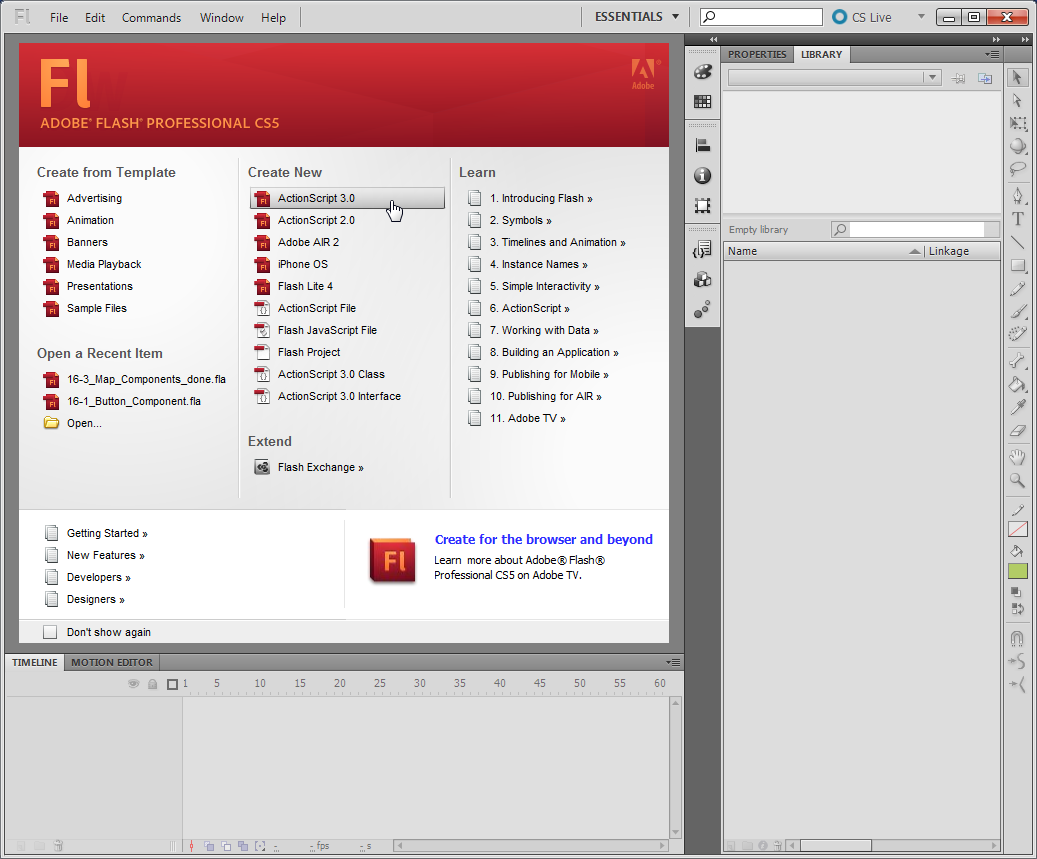Screen dimensions: 1037x859
Task: Select the Brush tool
Action: coord(1017,311)
